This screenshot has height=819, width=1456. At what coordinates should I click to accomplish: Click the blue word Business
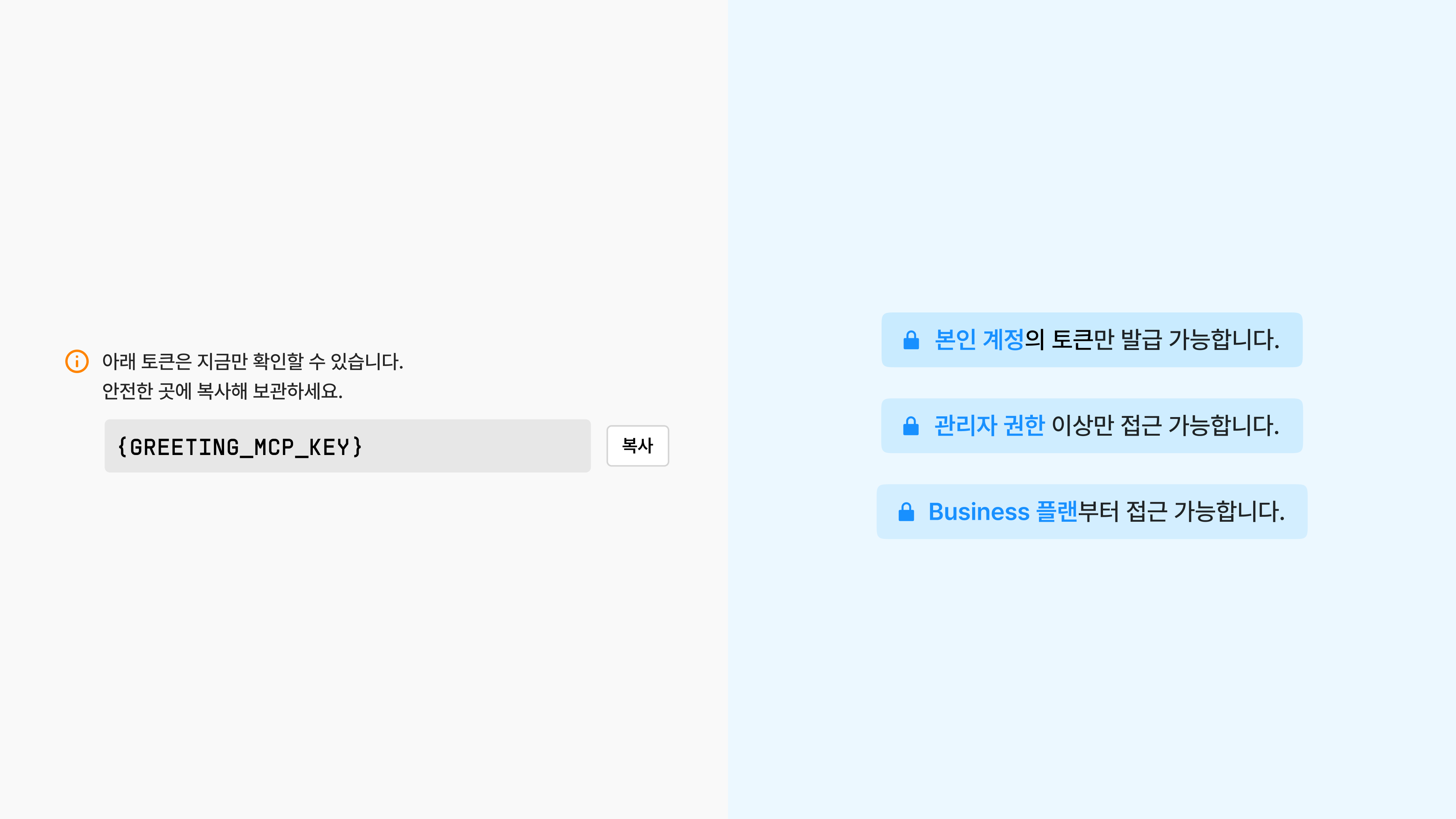coord(979,511)
